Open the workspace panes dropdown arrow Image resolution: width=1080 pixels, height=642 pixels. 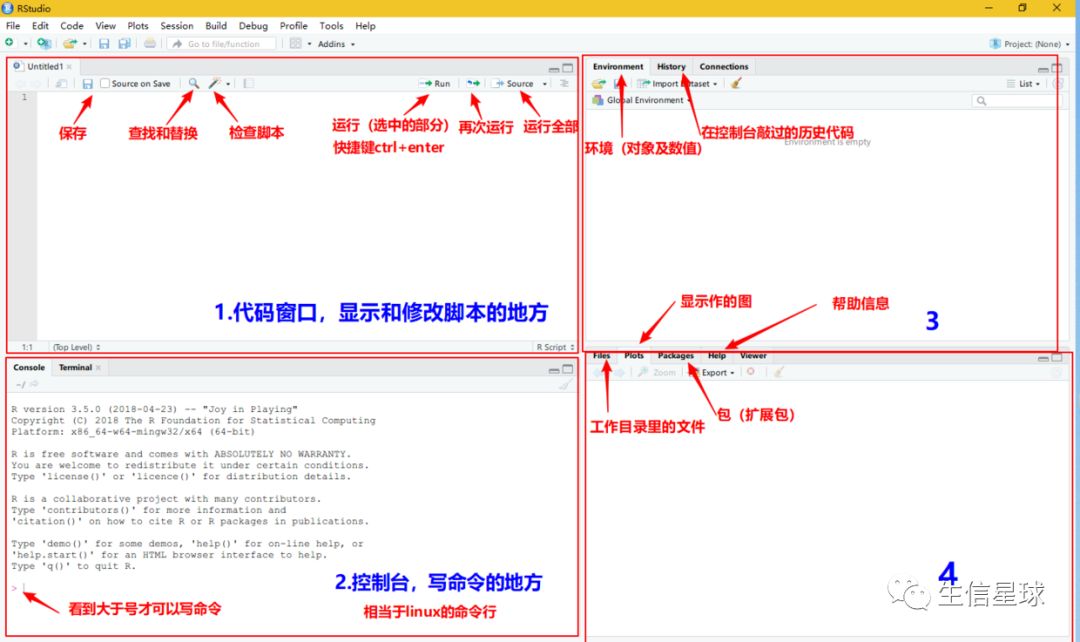point(309,43)
